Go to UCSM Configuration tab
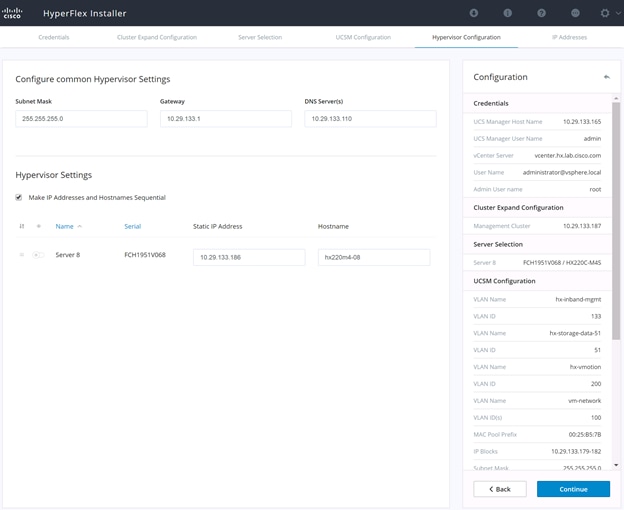Viewport: 624px width, 510px height. pos(363,37)
